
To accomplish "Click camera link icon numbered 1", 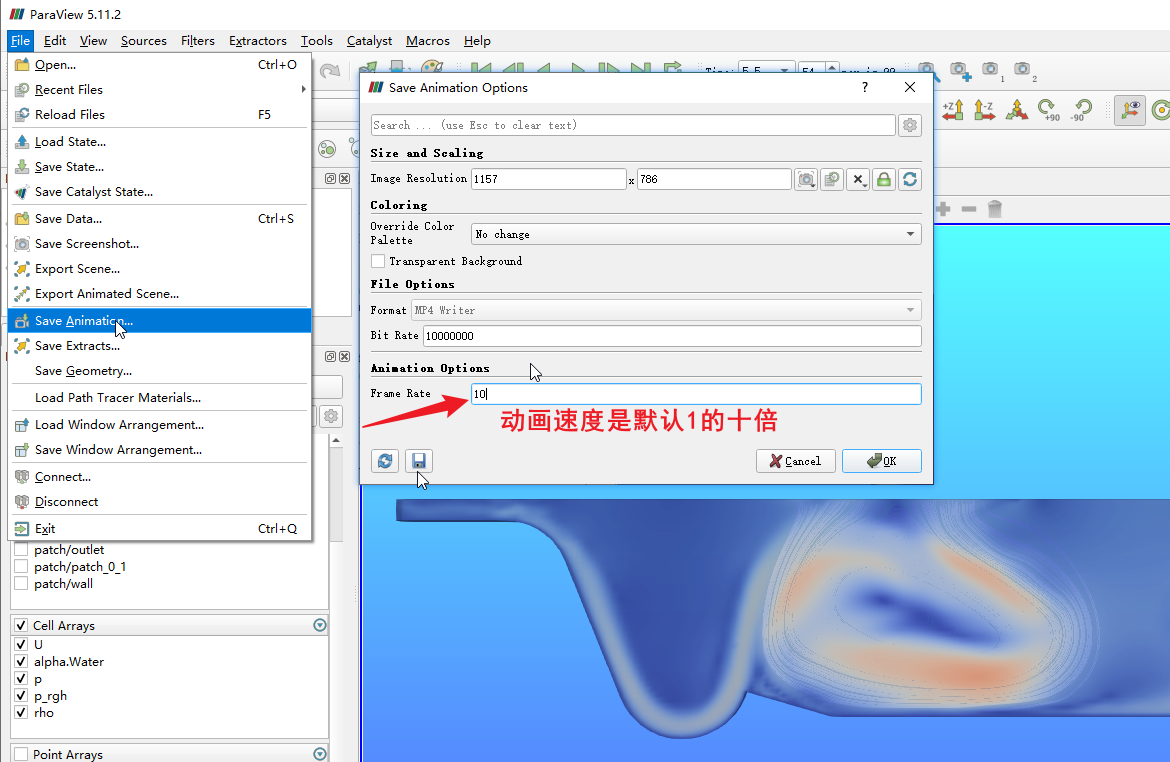I will coord(992,72).
